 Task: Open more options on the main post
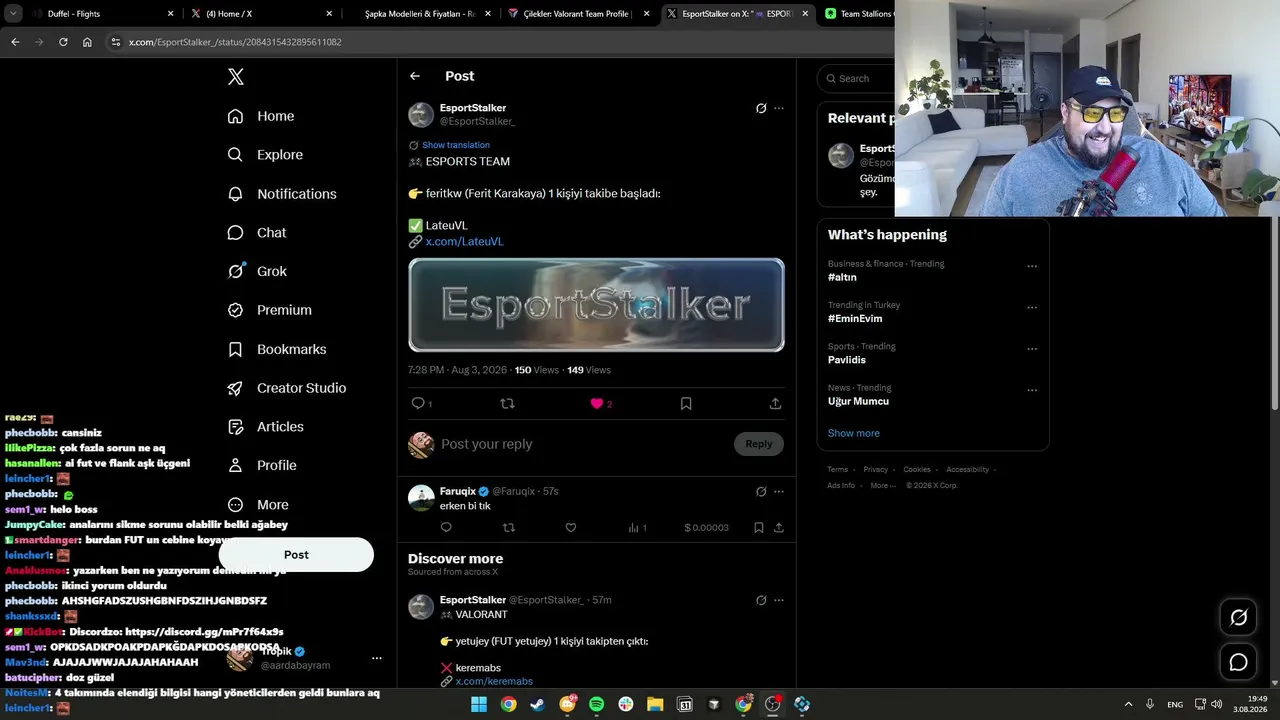(x=779, y=108)
